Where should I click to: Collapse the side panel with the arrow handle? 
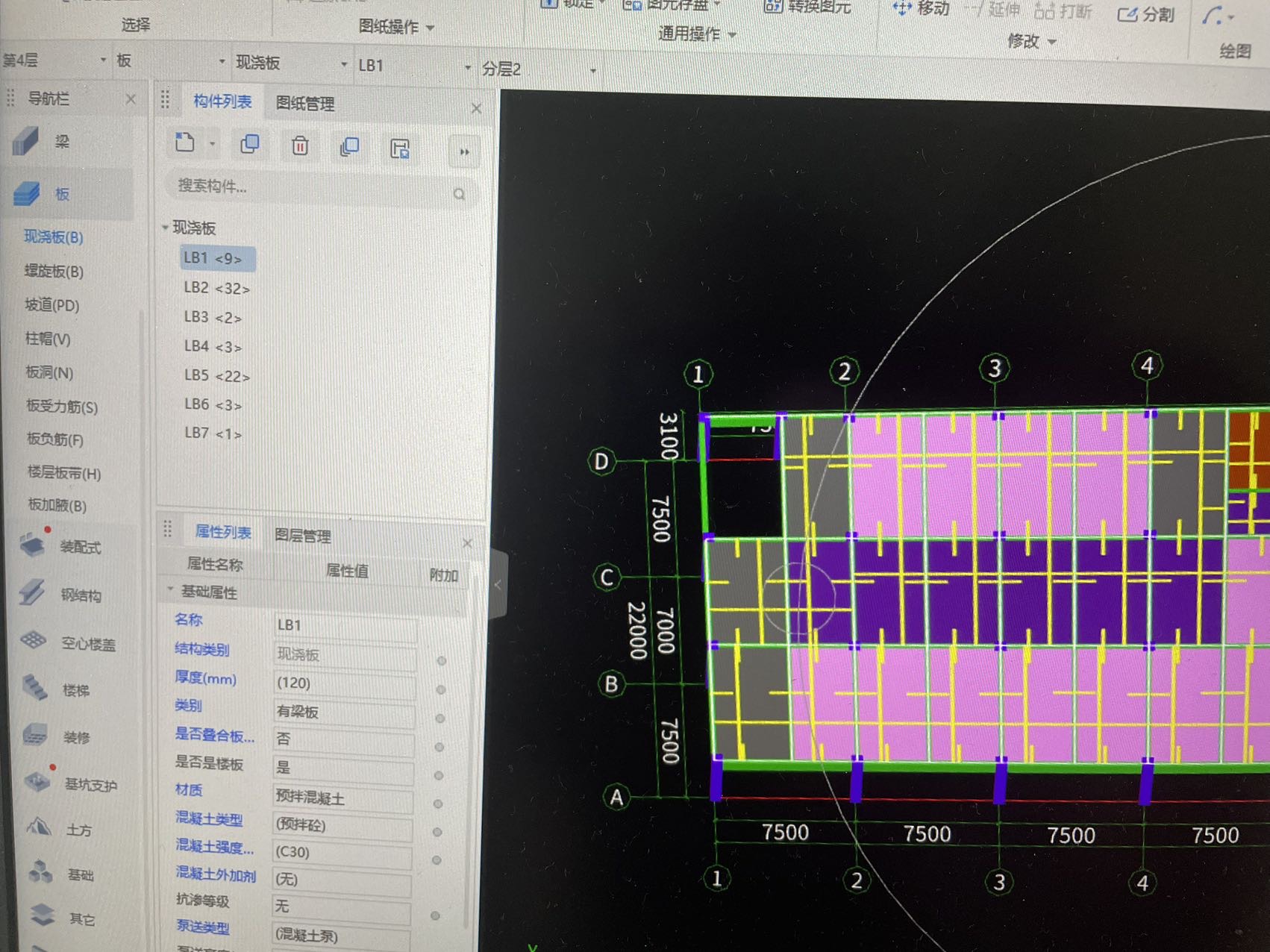pyautogui.click(x=498, y=584)
